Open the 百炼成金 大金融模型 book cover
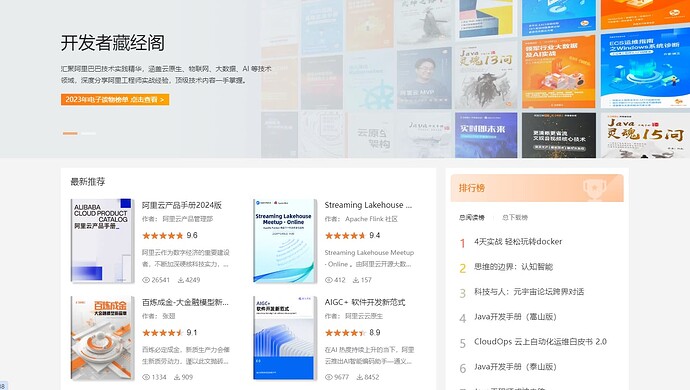 (x=102, y=338)
